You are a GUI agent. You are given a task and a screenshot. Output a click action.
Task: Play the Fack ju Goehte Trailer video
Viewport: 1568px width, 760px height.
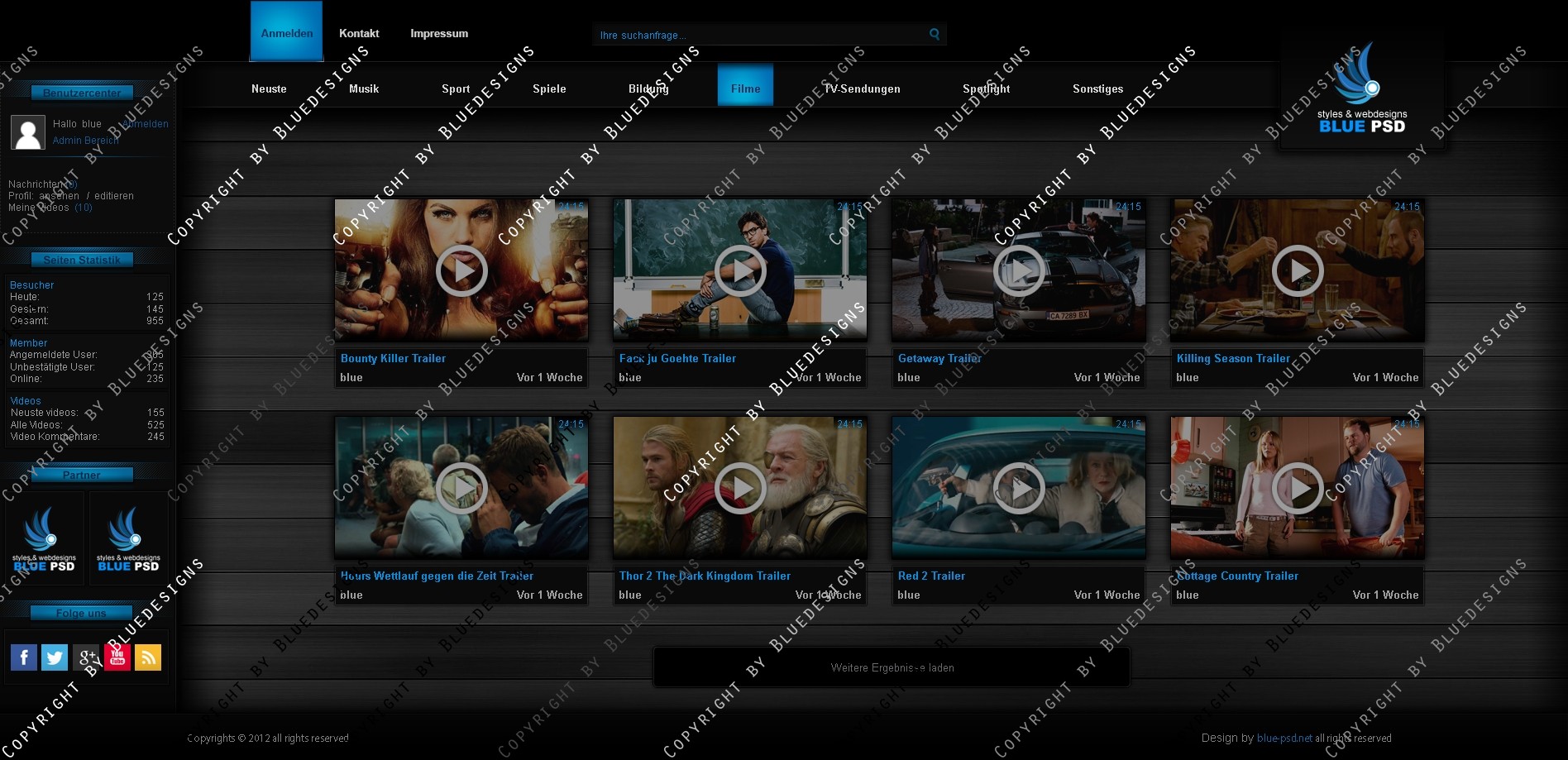740,270
